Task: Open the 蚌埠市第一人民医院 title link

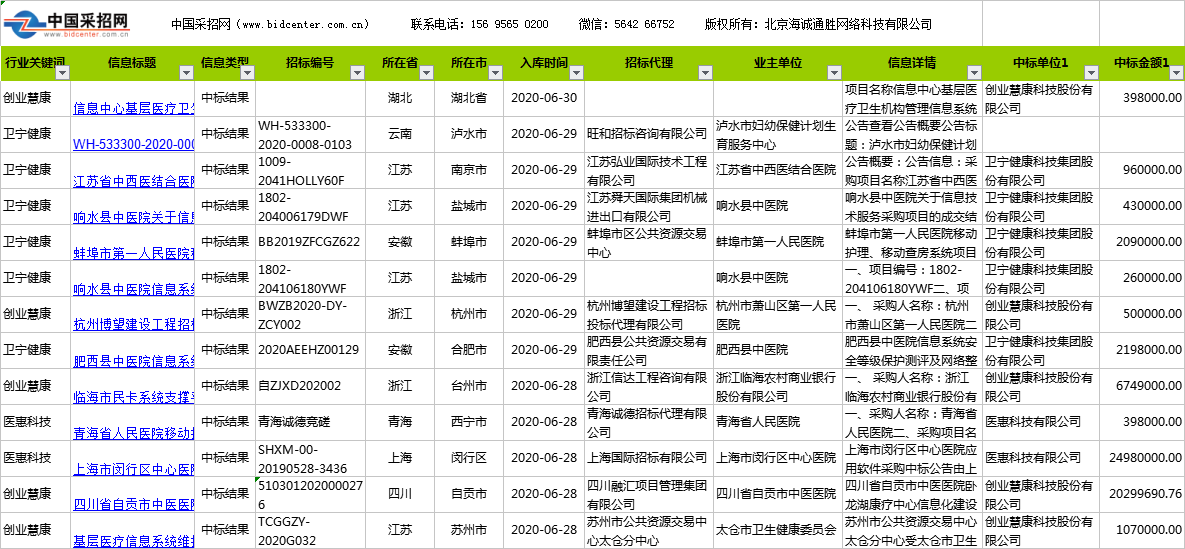Action: (x=133, y=252)
